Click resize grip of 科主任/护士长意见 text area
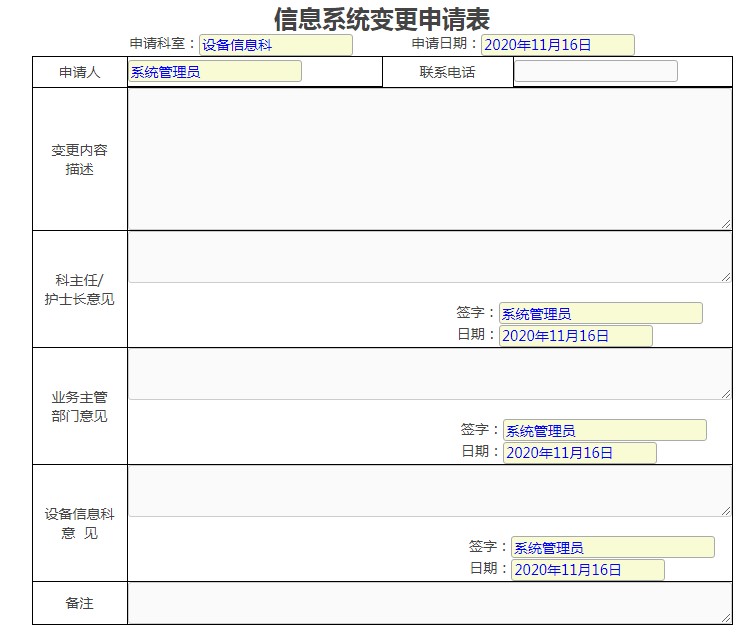Image resolution: width=751 pixels, height=635 pixels. tap(726, 277)
